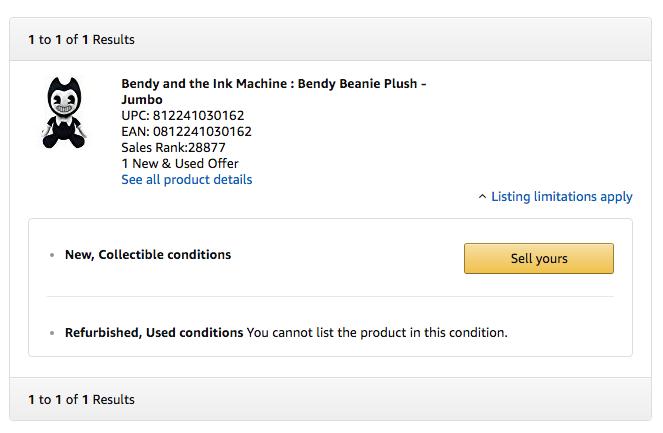Screen dimensions: 663x433
Task: Click the "You cannot list the product" message
Action: click(x=377, y=332)
